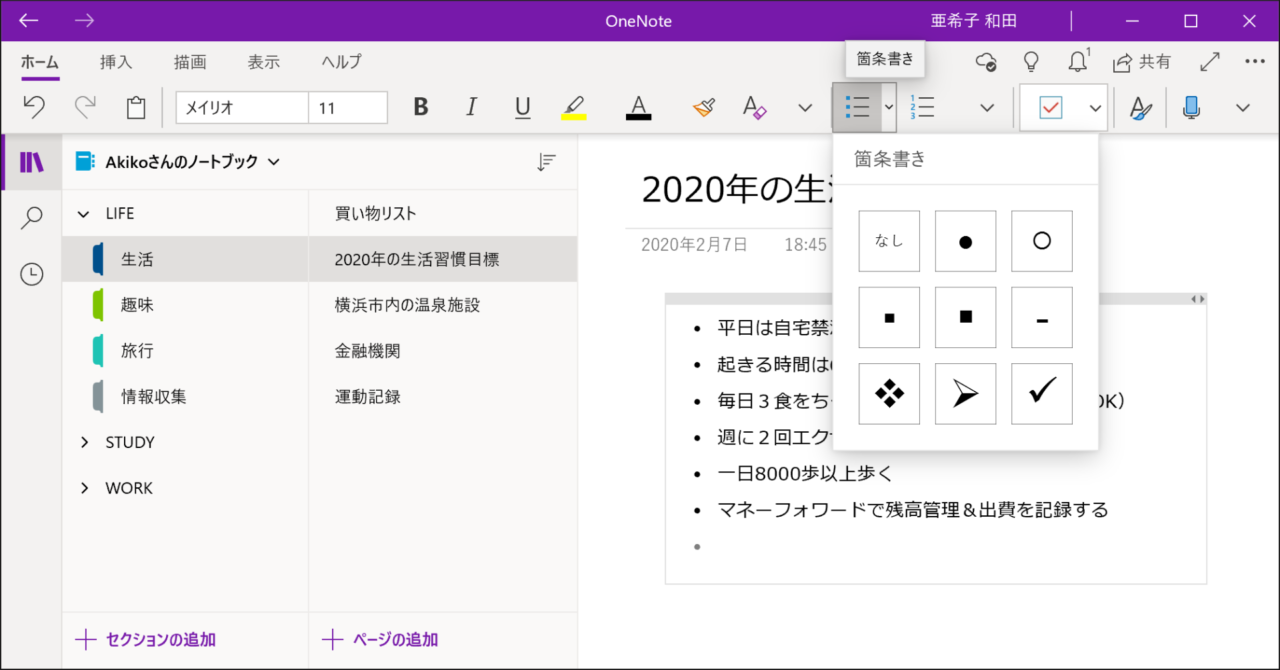Click ページの追加 to add page

click(x=381, y=640)
